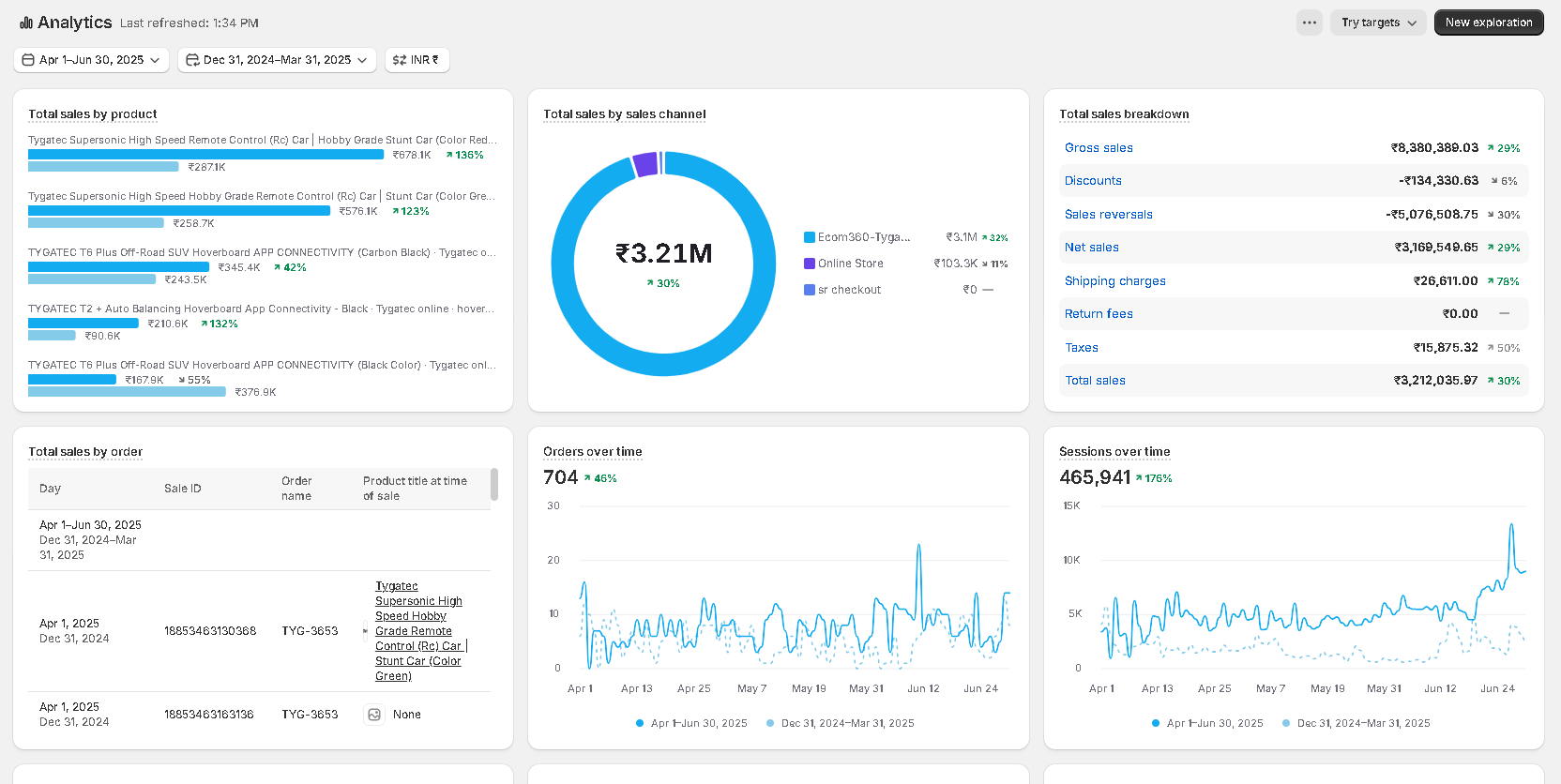Expand the Try targets dropdown
The height and width of the screenshot is (784, 1561).
pyautogui.click(x=1378, y=23)
